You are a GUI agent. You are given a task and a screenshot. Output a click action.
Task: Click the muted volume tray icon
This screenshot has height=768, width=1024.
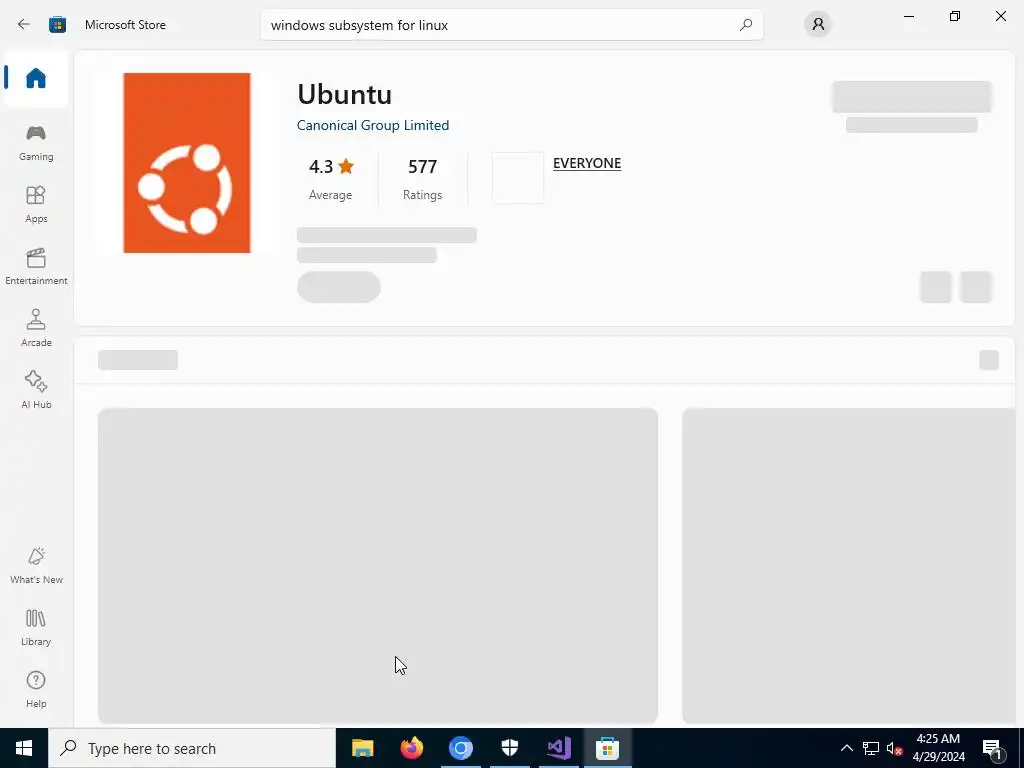894,748
